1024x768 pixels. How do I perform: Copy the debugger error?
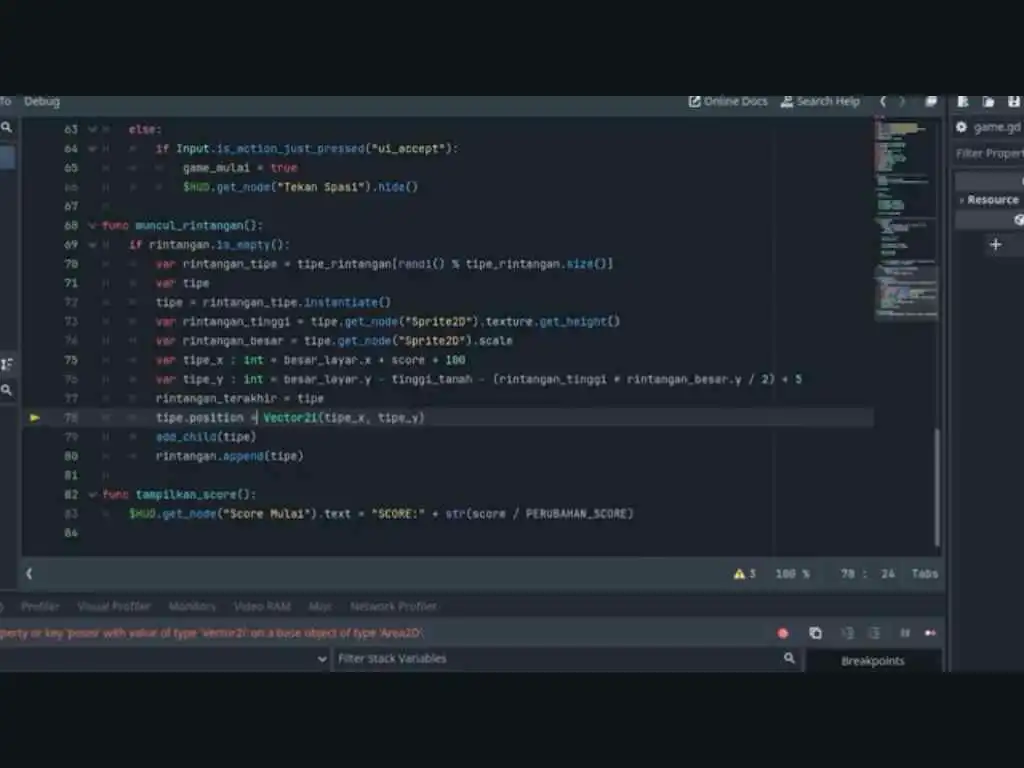coord(815,633)
